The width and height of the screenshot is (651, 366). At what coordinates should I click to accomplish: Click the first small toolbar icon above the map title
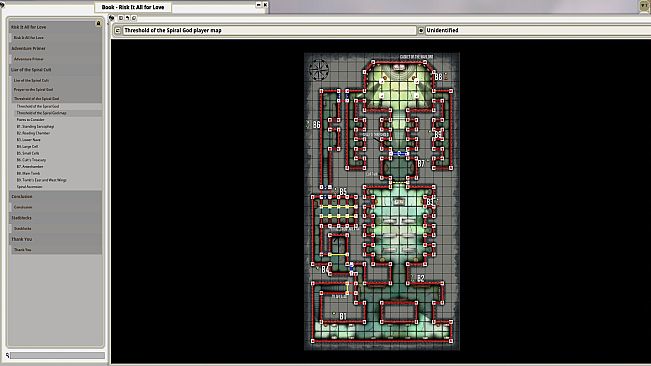click(x=121, y=18)
